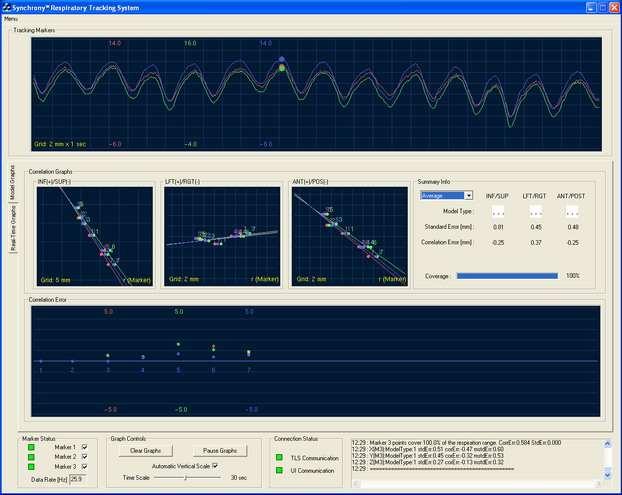Viewport: 622px width, 495px height.
Task: Click Marker 3 green status indicator
Action: (x=31, y=467)
